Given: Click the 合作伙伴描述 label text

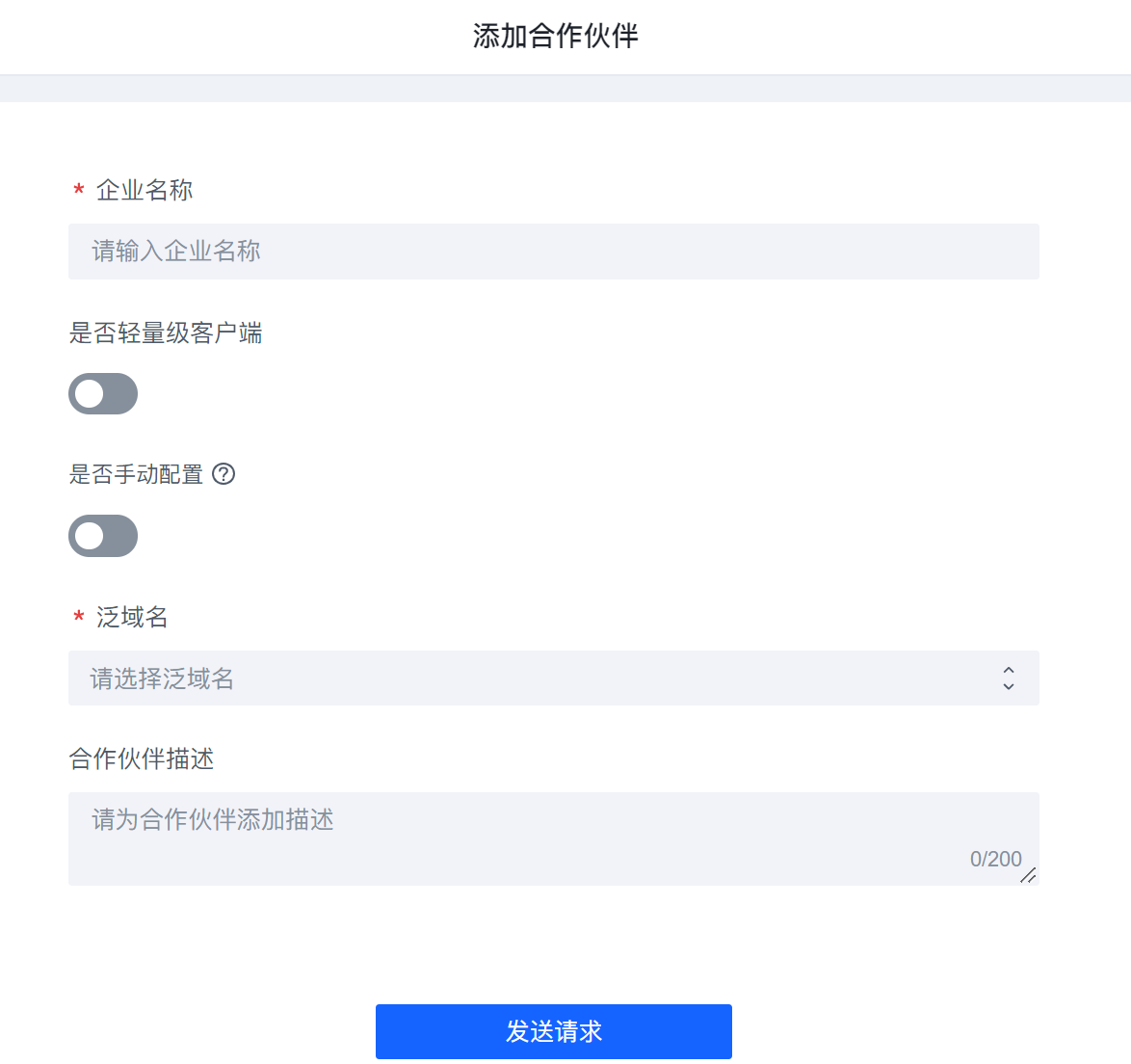Looking at the screenshot, I should click(142, 758).
